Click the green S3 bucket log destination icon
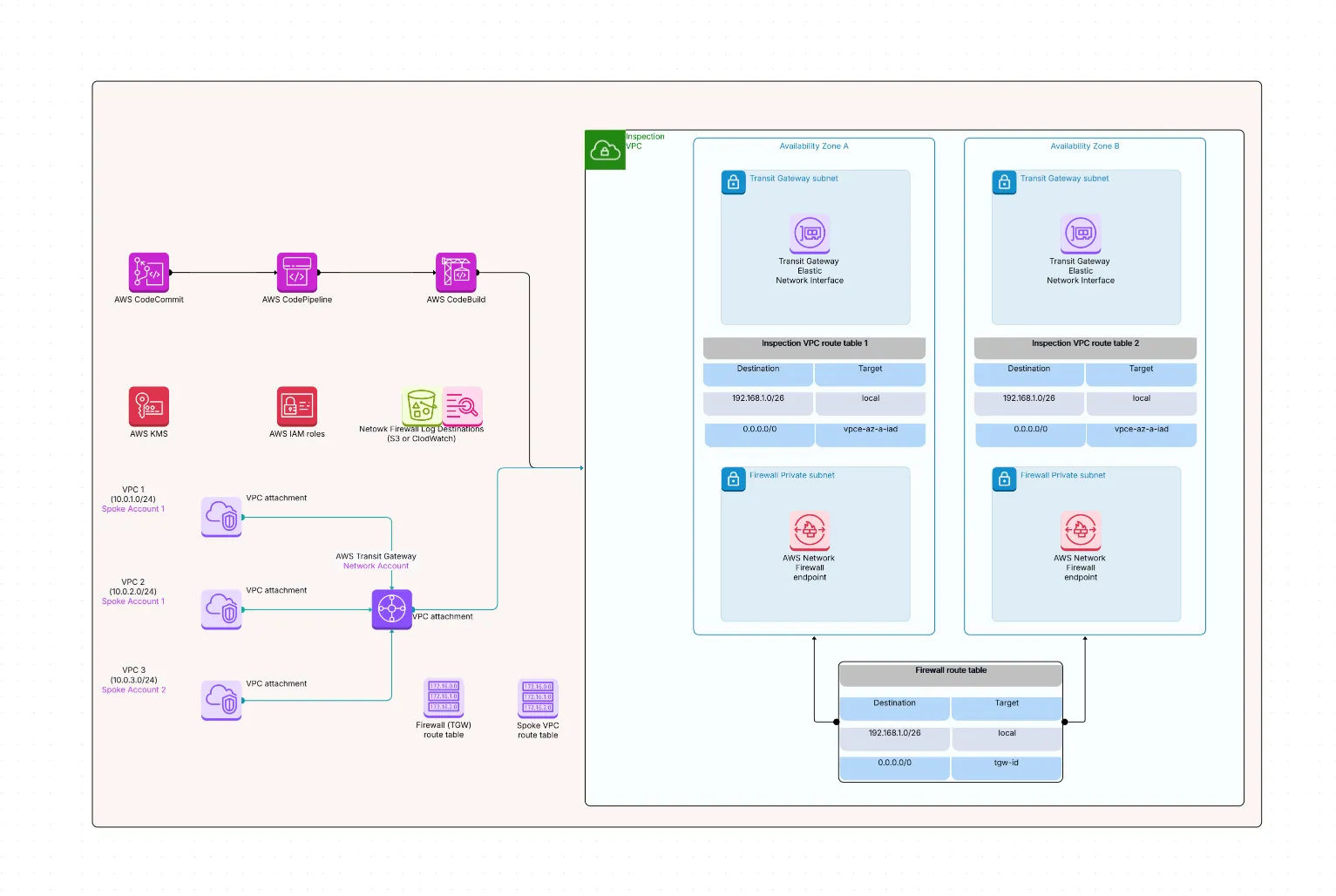1336x896 pixels. tap(422, 406)
